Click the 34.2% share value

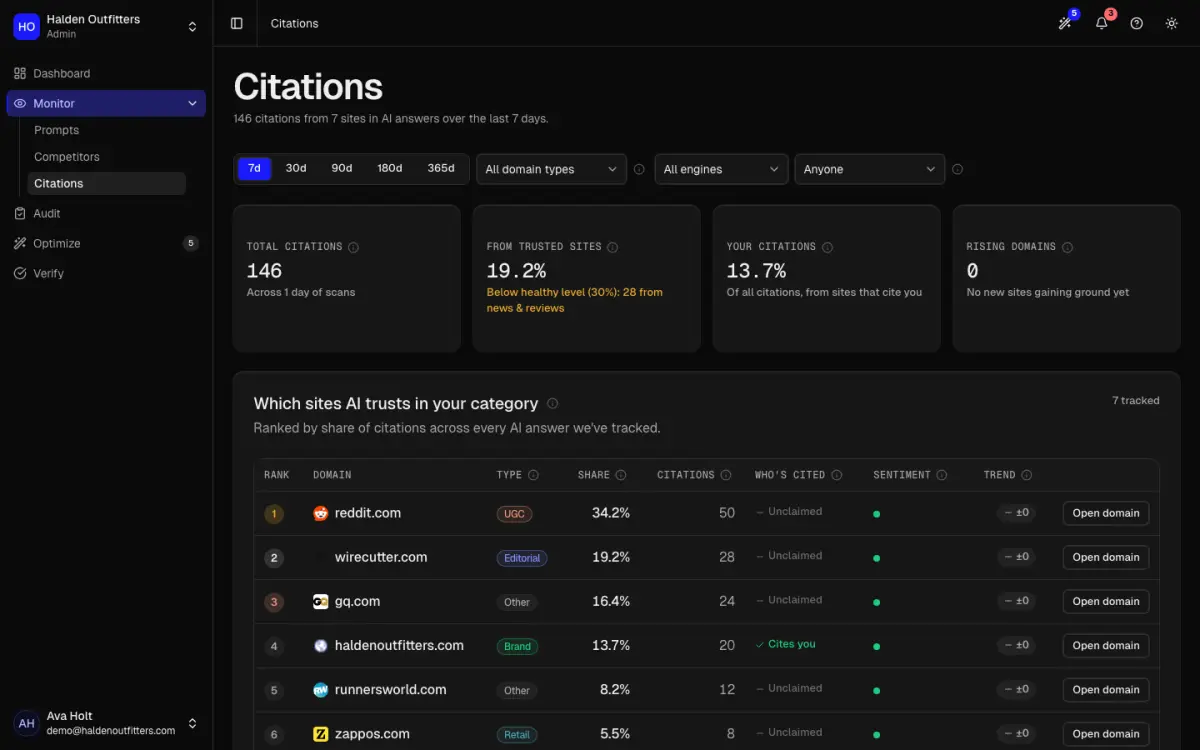pyautogui.click(x=611, y=513)
